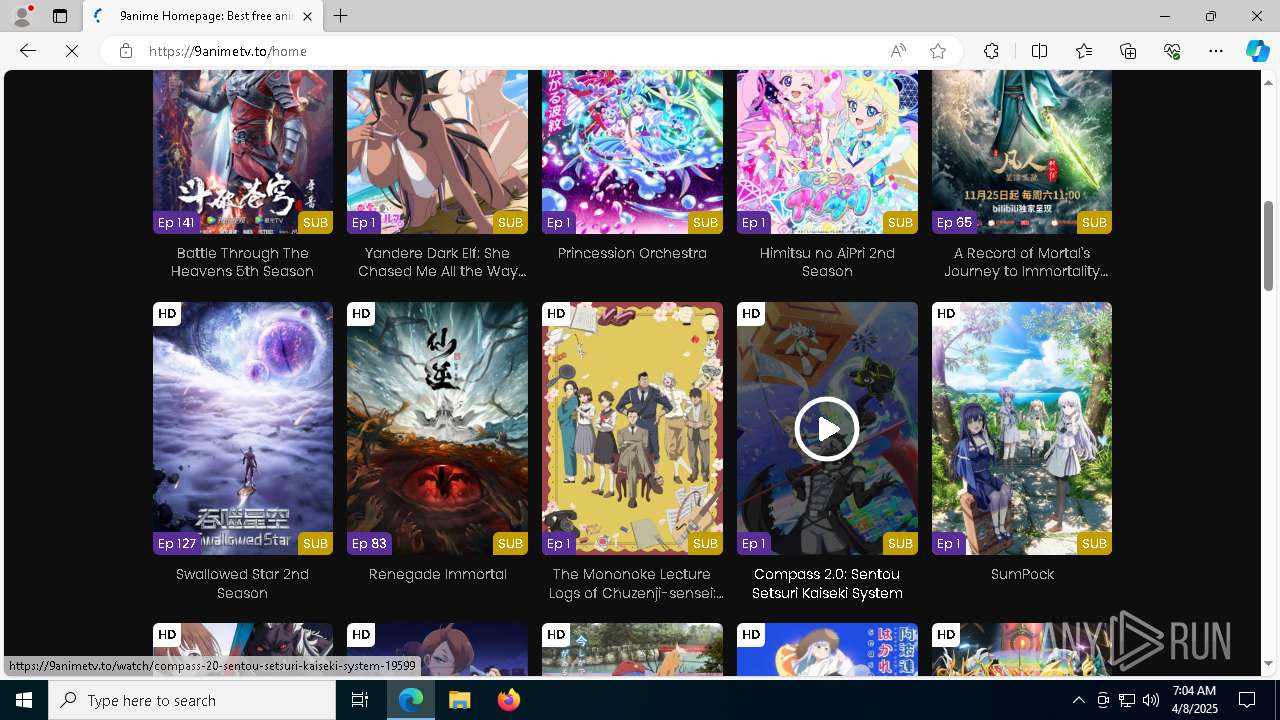Viewport: 1280px width, 720px height.
Task: Open the notification center
Action: point(1248,700)
